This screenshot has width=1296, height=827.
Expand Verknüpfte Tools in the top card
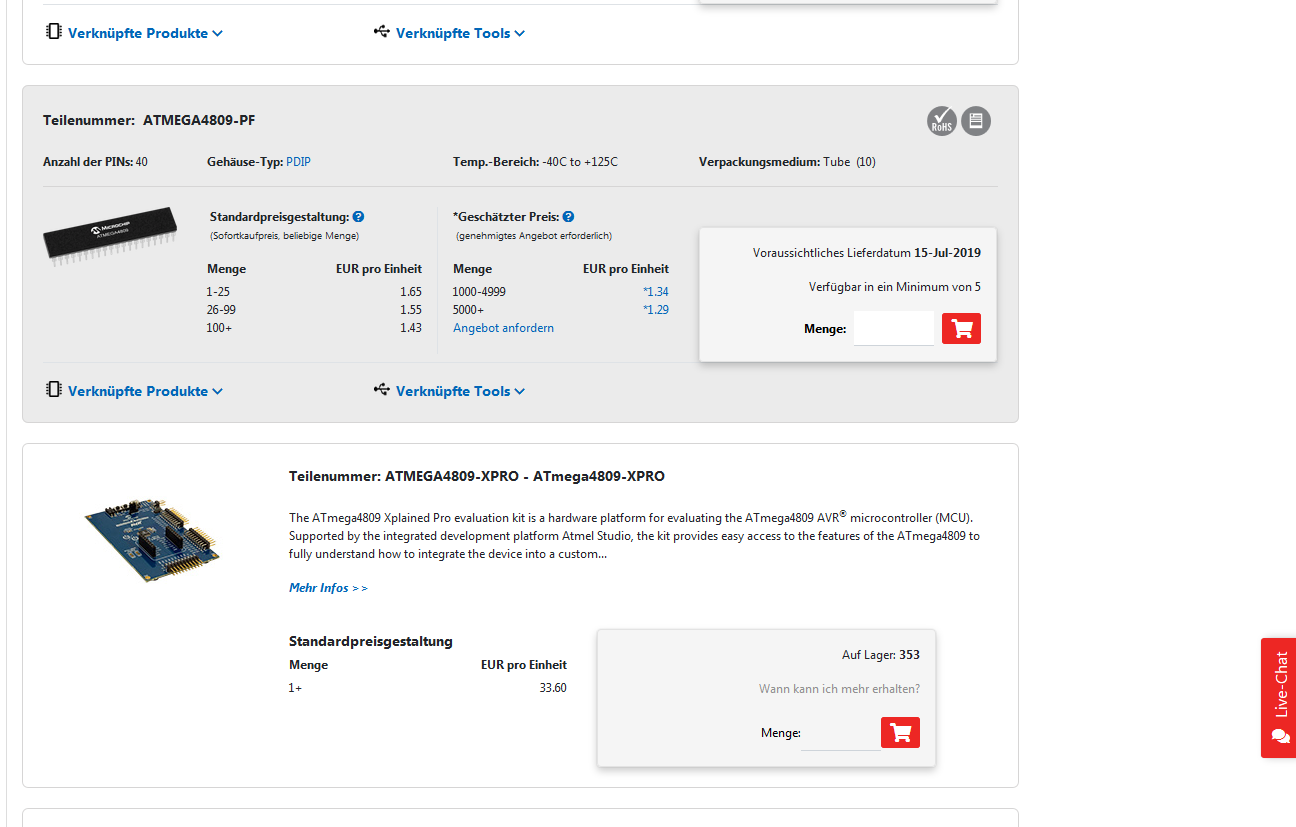tap(450, 33)
